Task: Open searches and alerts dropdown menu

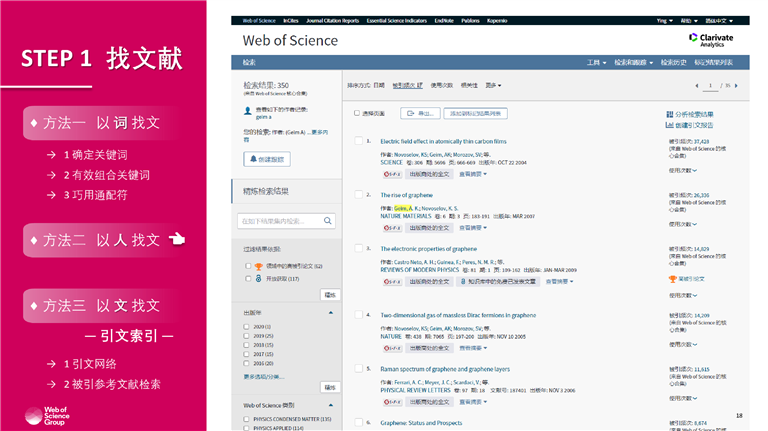Action: [x=634, y=62]
